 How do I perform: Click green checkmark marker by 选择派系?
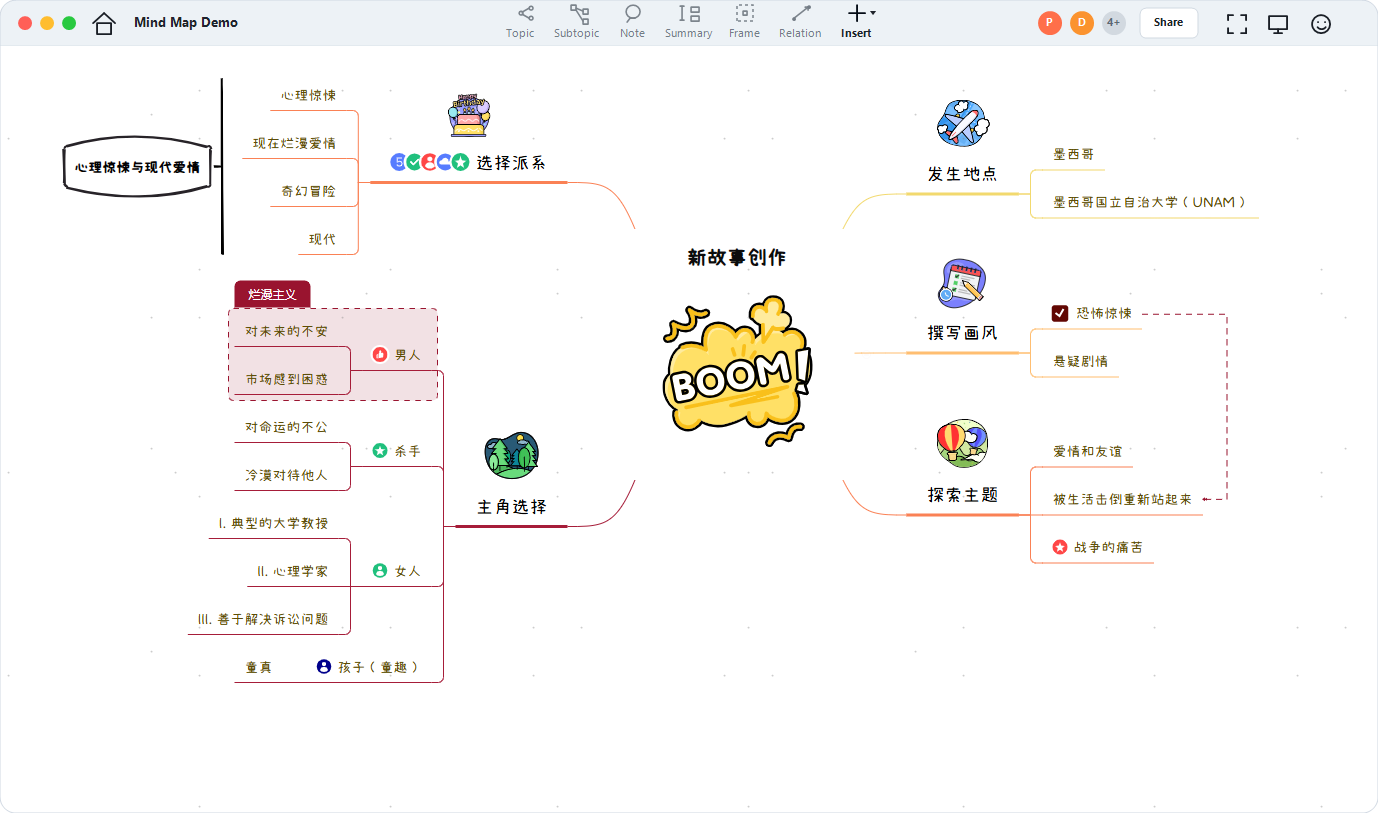coord(414,162)
